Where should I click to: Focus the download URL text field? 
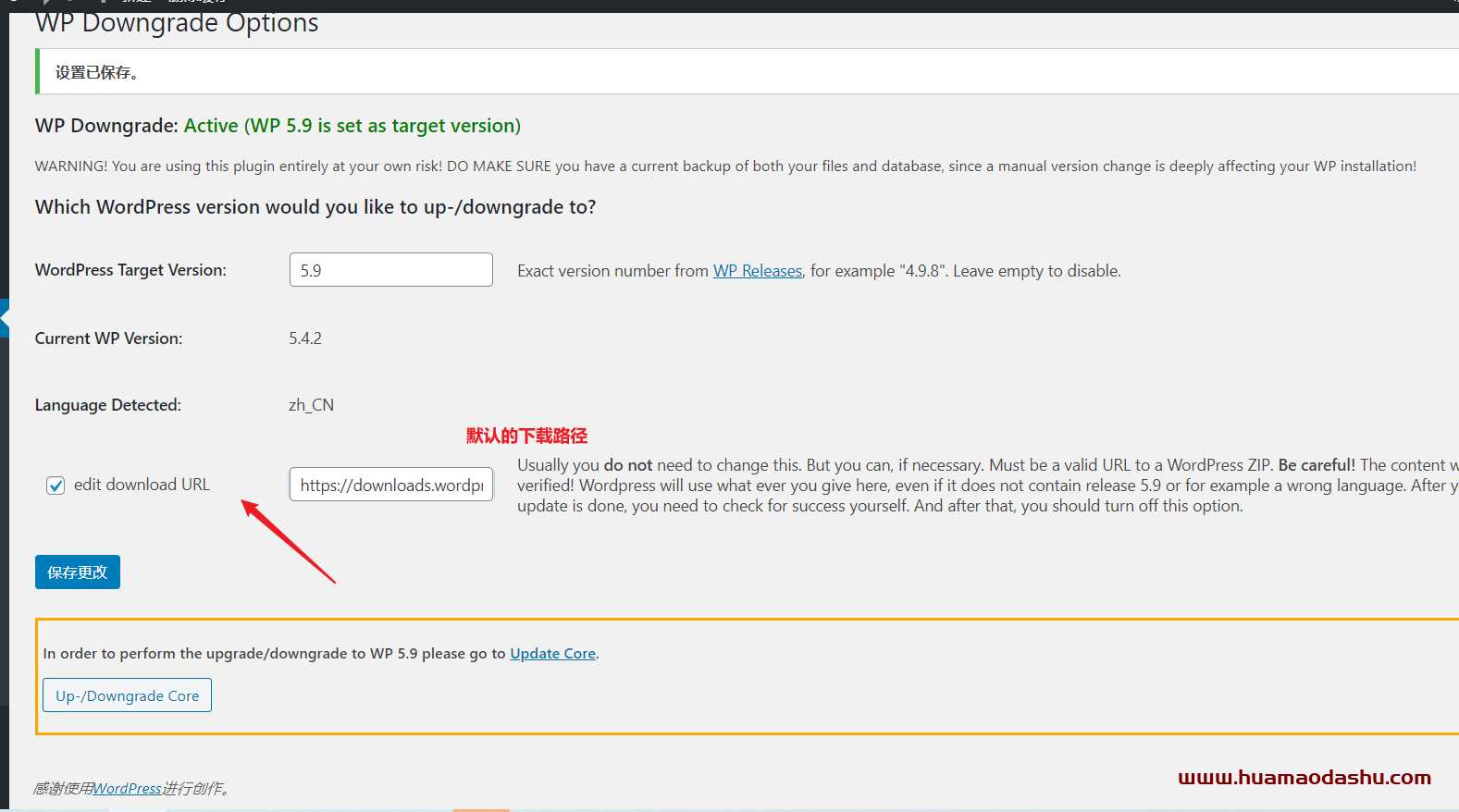[x=391, y=485]
